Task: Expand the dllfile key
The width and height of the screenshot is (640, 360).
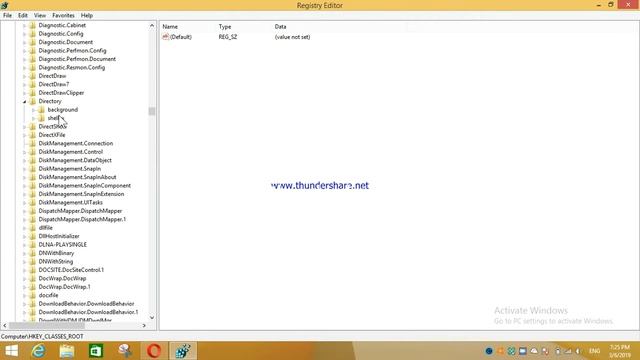Action: tap(24, 228)
